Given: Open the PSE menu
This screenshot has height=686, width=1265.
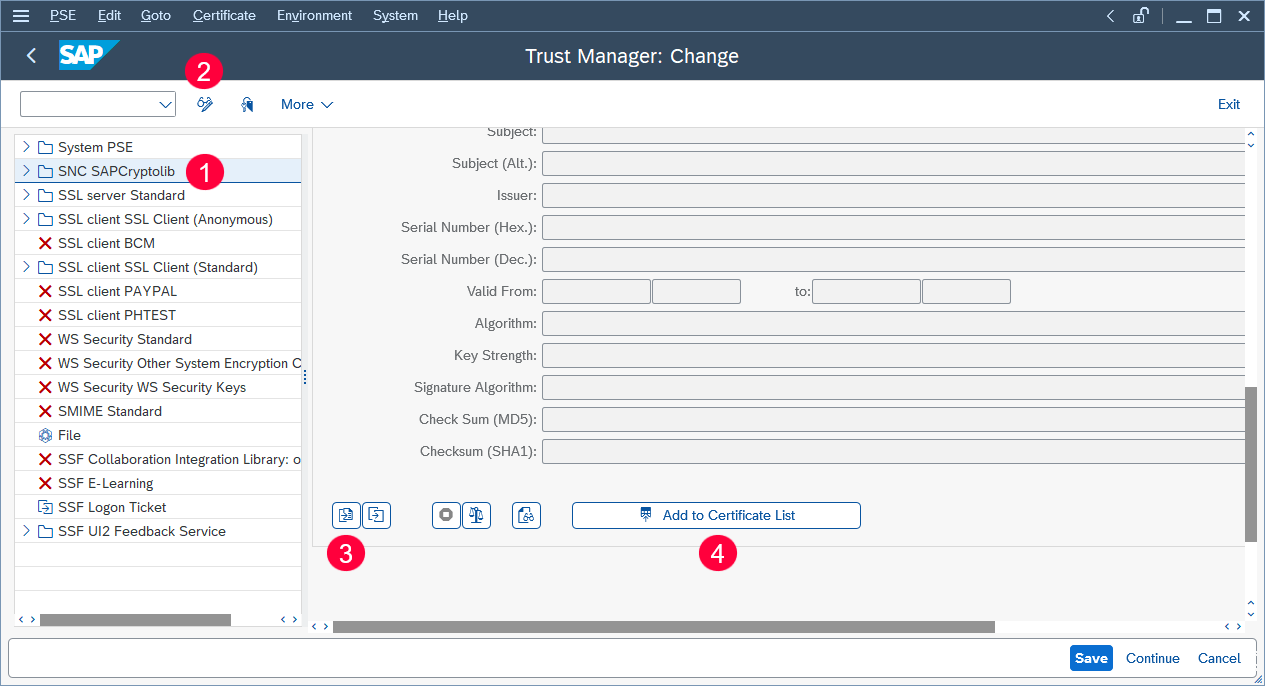Looking at the screenshot, I should coord(63,16).
